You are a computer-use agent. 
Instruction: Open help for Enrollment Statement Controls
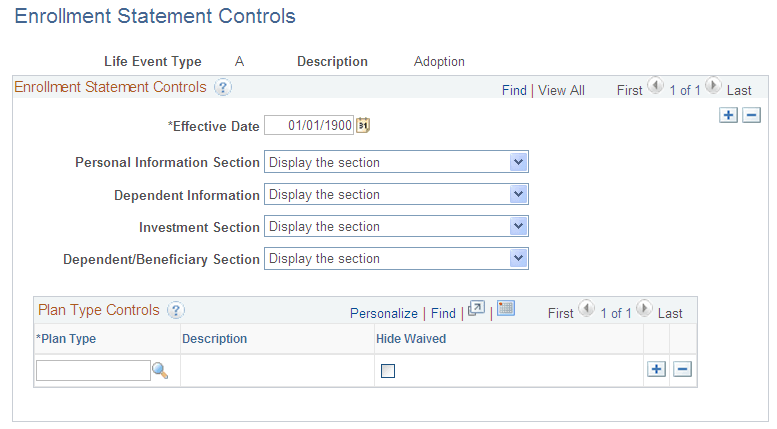tap(223, 87)
